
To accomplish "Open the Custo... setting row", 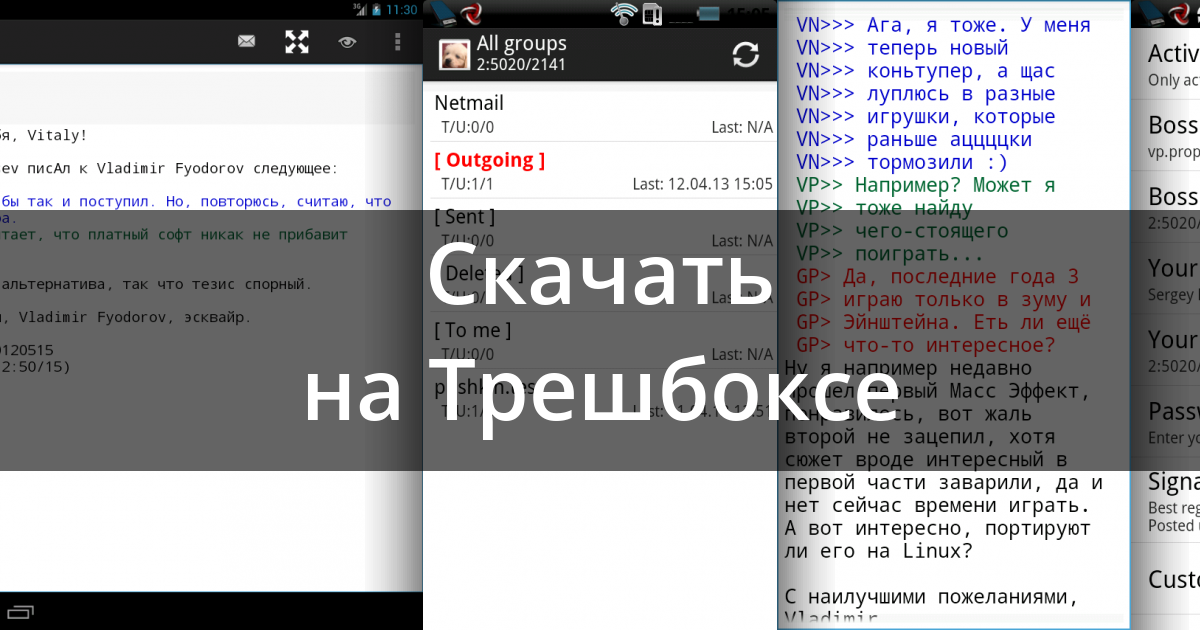I will [x=1166, y=579].
